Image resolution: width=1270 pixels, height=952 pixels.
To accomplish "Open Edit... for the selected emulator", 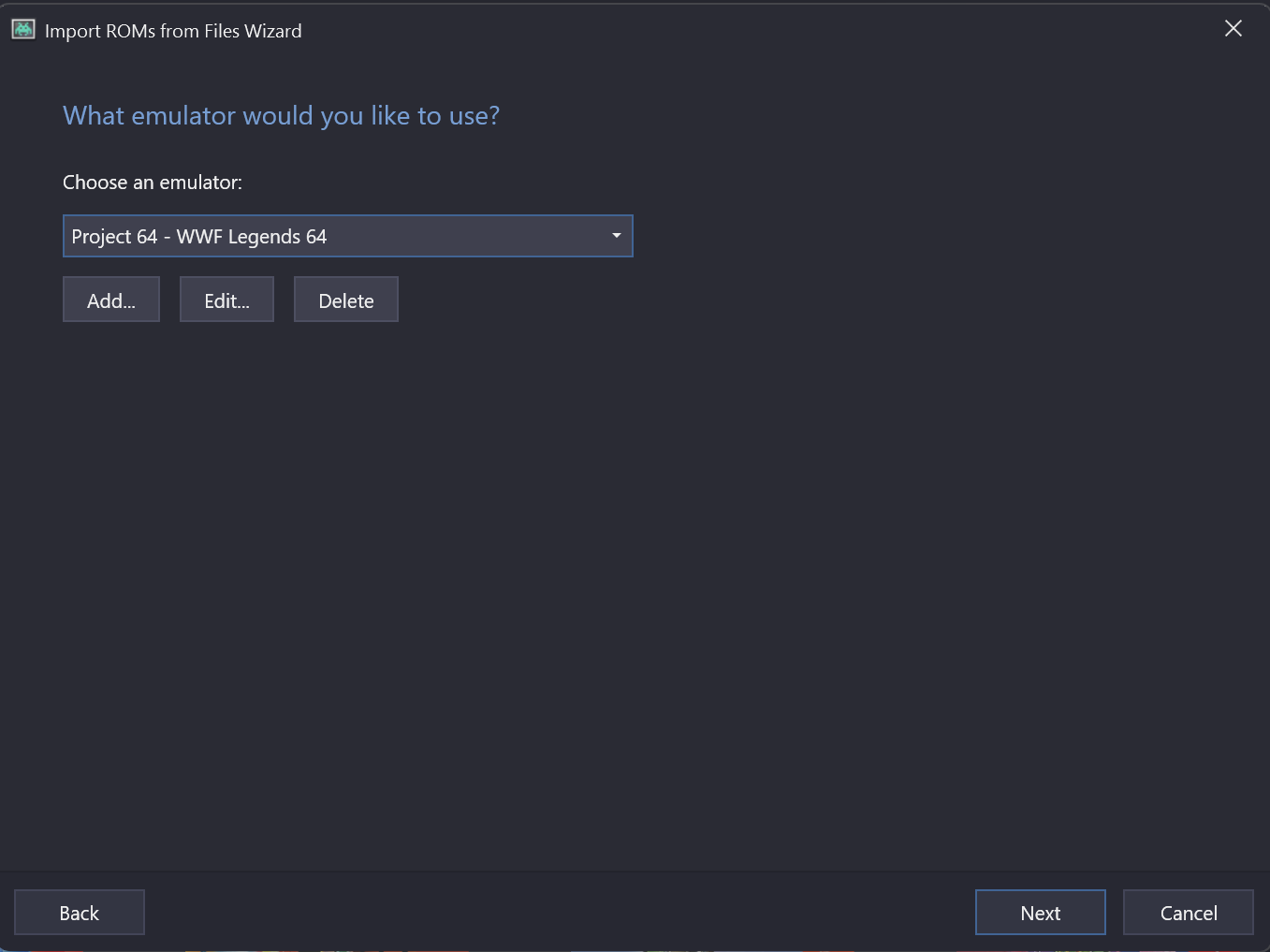I will tap(226, 300).
